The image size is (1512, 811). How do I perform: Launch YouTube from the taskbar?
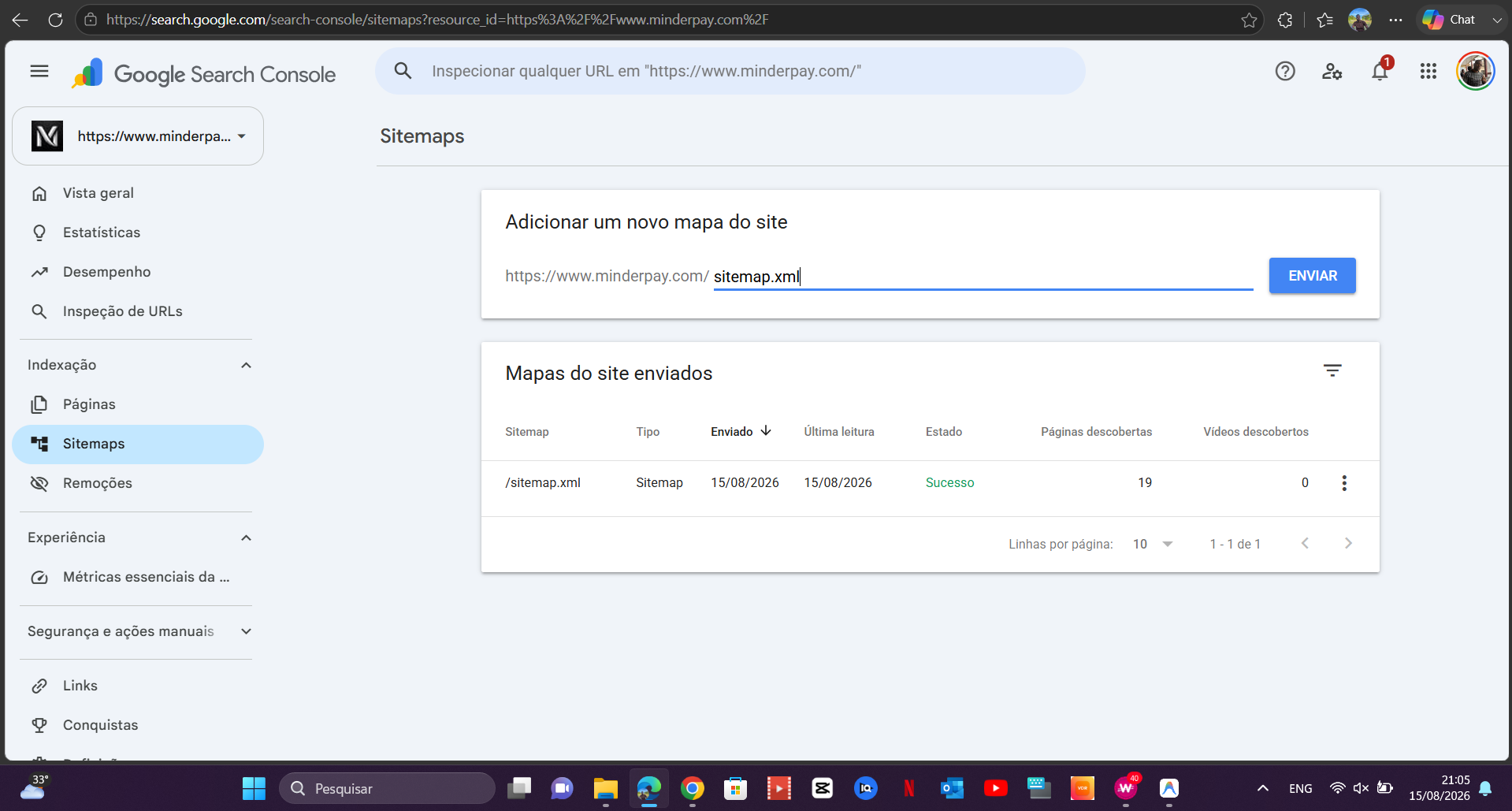[996, 788]
